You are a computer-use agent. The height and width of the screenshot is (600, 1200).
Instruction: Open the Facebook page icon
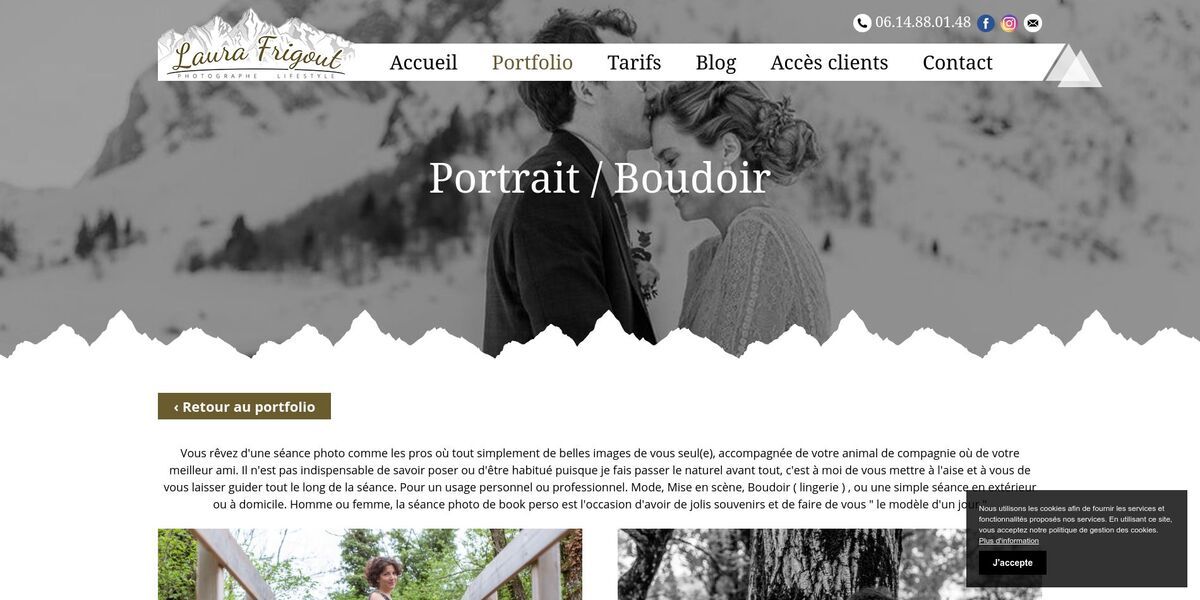pyautogui.click(x=986, y=23)
